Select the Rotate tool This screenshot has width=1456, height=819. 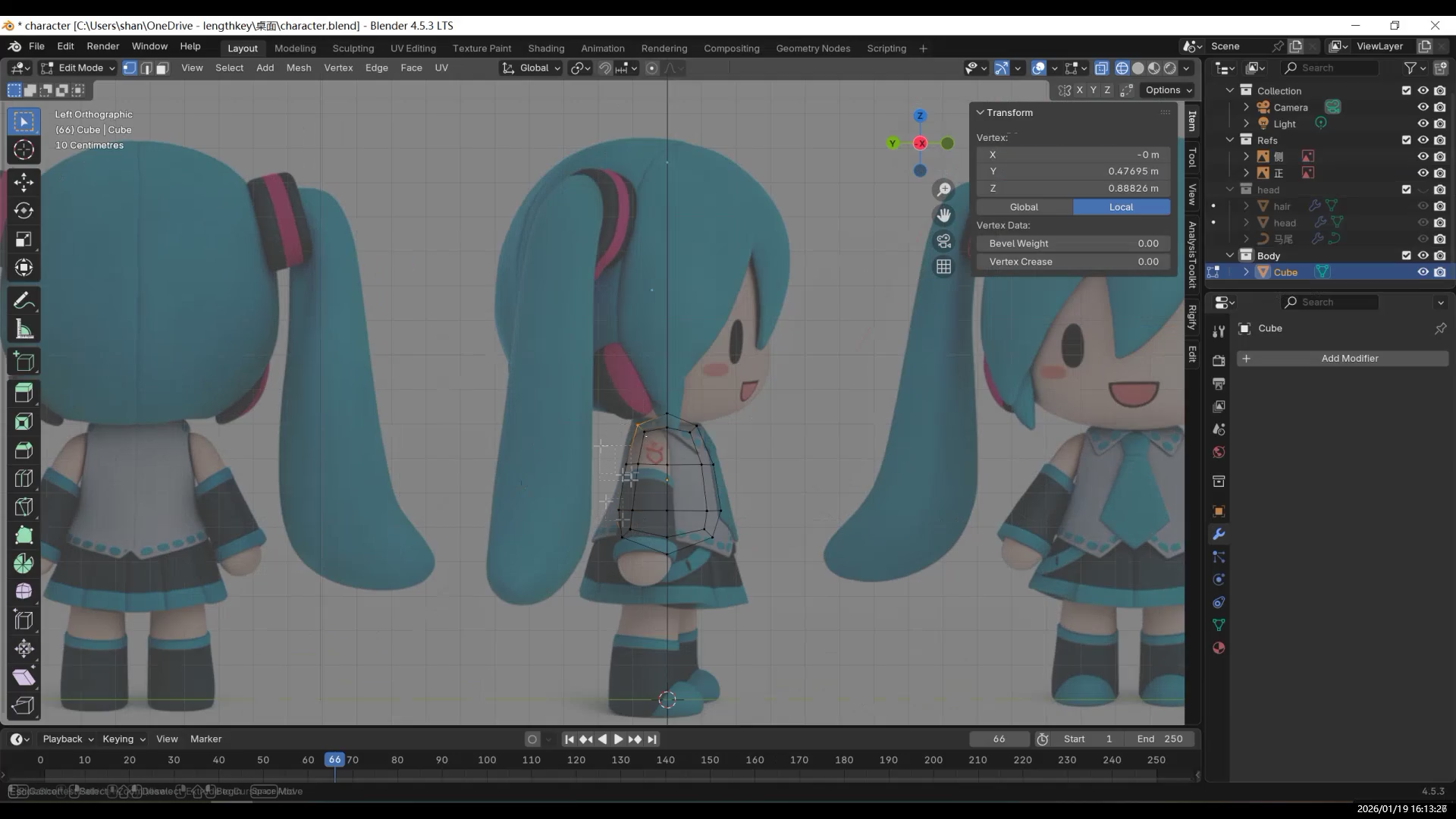click(x=24, y=211)
